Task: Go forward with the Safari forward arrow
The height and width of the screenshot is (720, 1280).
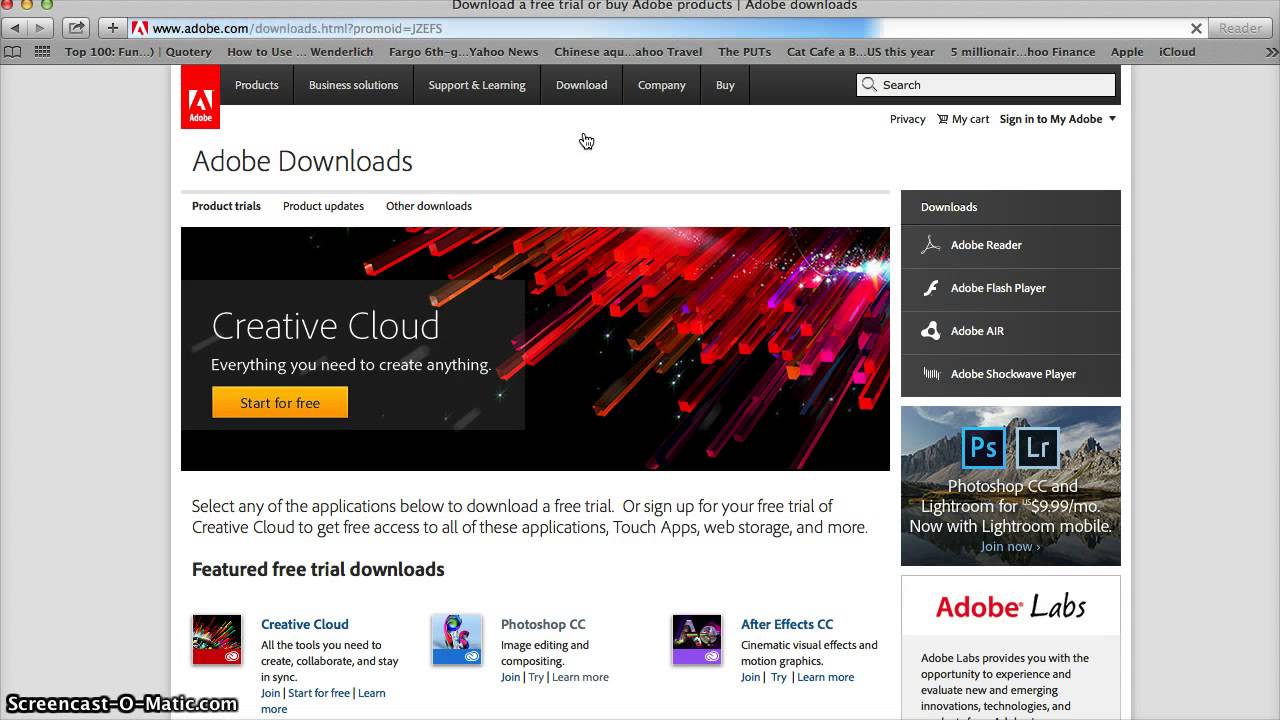Action: (x=40, y=28)
